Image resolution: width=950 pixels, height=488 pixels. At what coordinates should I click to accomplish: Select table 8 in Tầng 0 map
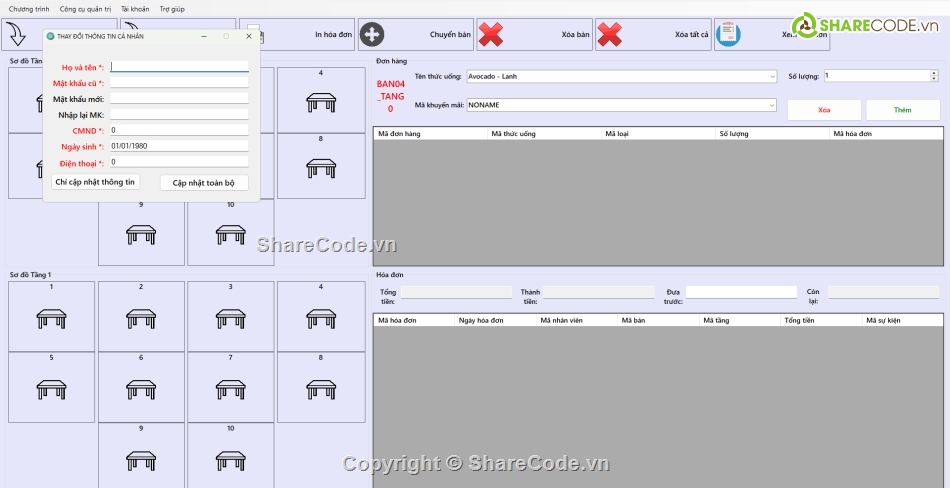click(x=320, y=166)
